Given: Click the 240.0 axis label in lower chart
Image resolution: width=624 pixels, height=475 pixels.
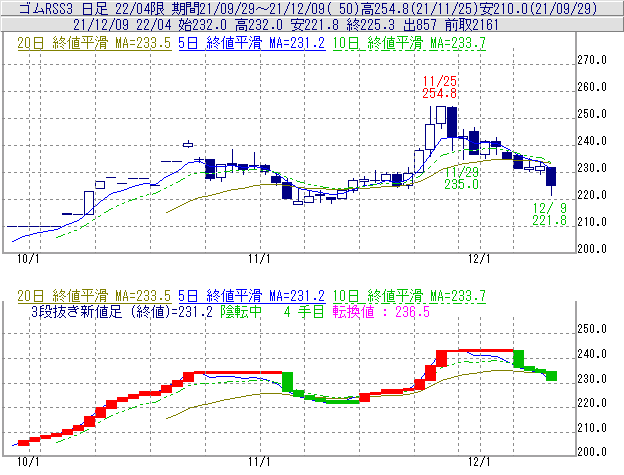Looking at the screenshot, I should click(592, 354).
